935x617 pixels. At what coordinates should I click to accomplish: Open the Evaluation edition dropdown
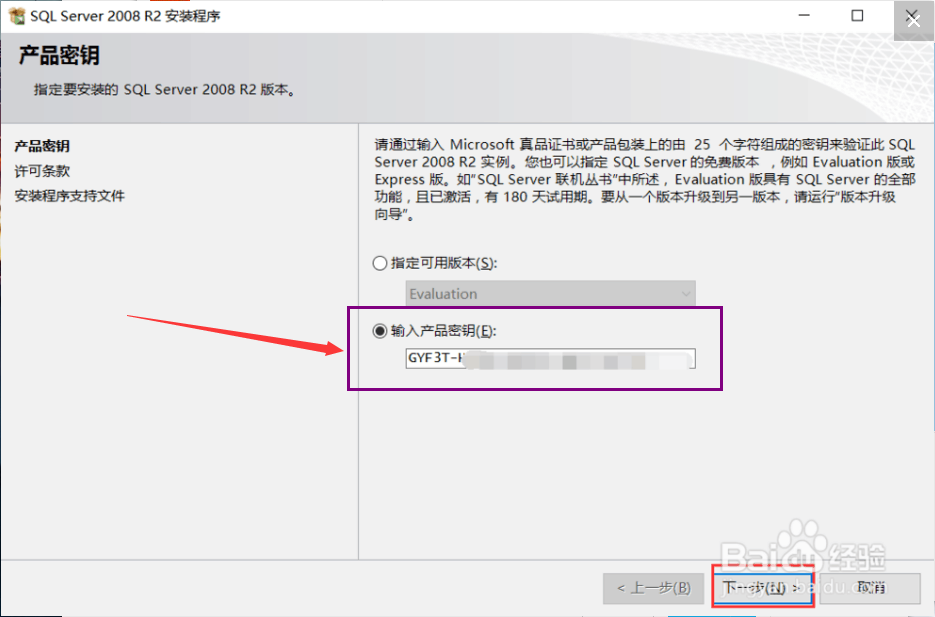(x=550, y=293)
